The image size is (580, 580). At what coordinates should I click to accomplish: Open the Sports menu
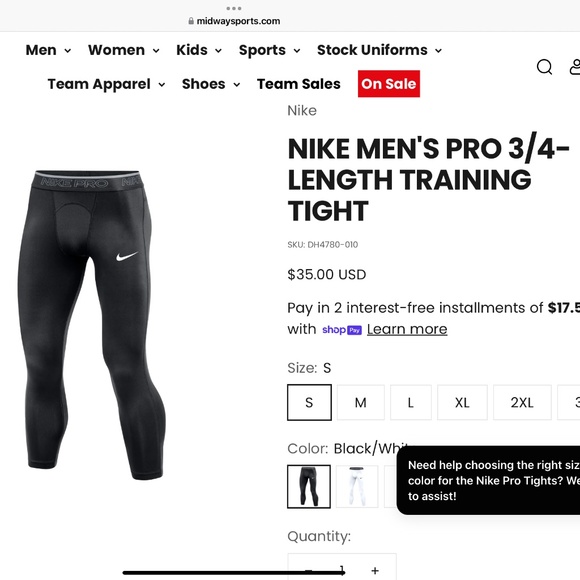[269, 50]
